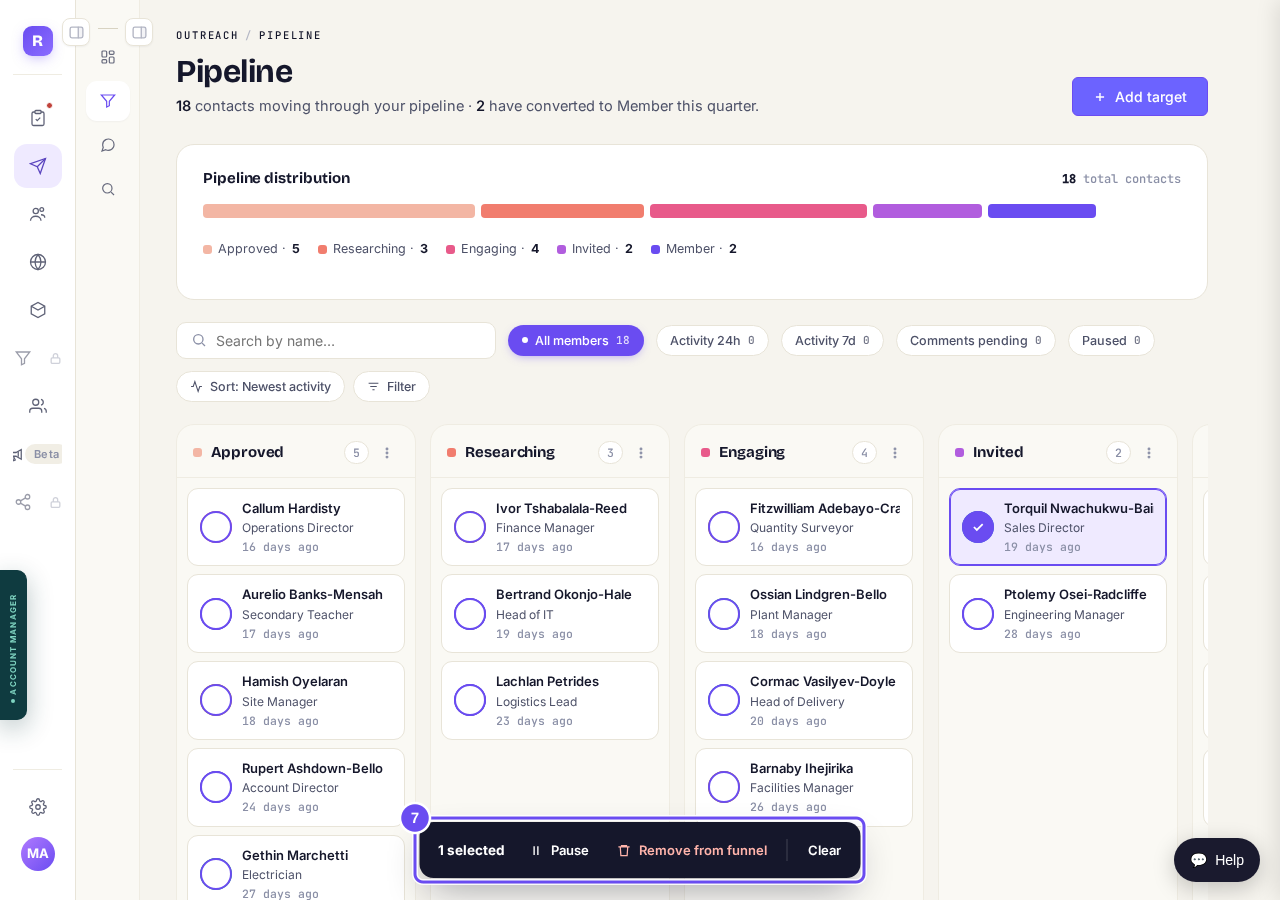Open the Help chat widget
The image size is (1280, 900).
(1217, 860)
